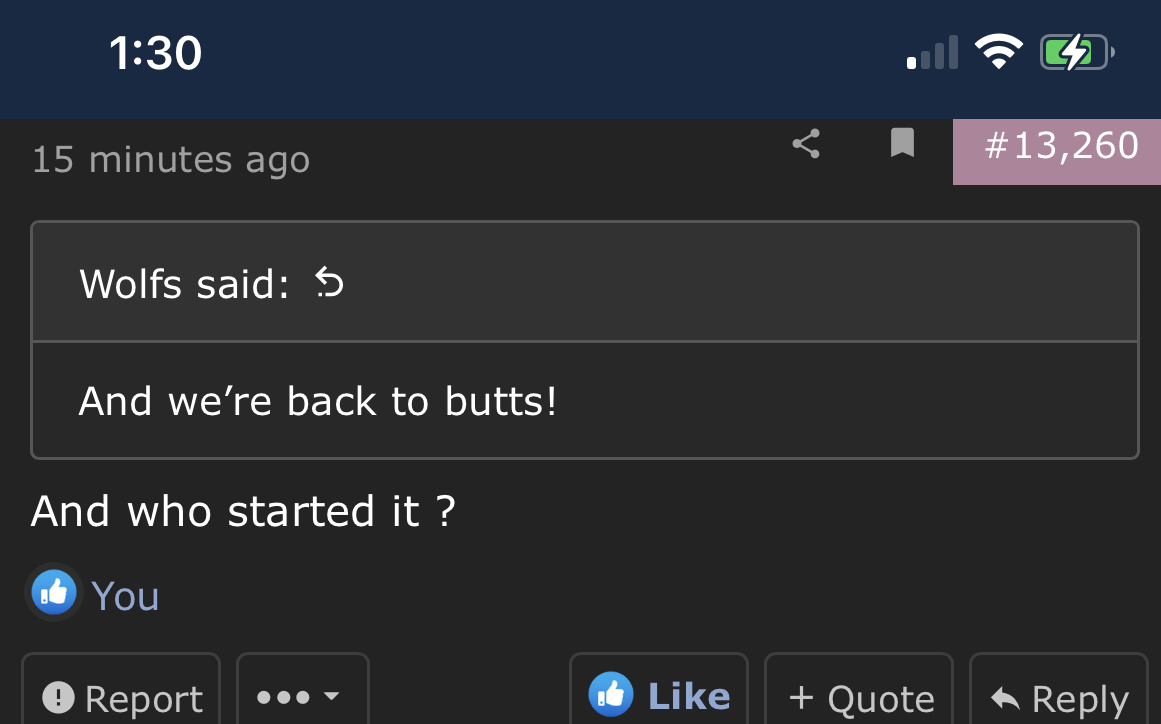Reply to this post
Image resolution: width=1161 pixels, height=724 pixels.
(1059, 697)
